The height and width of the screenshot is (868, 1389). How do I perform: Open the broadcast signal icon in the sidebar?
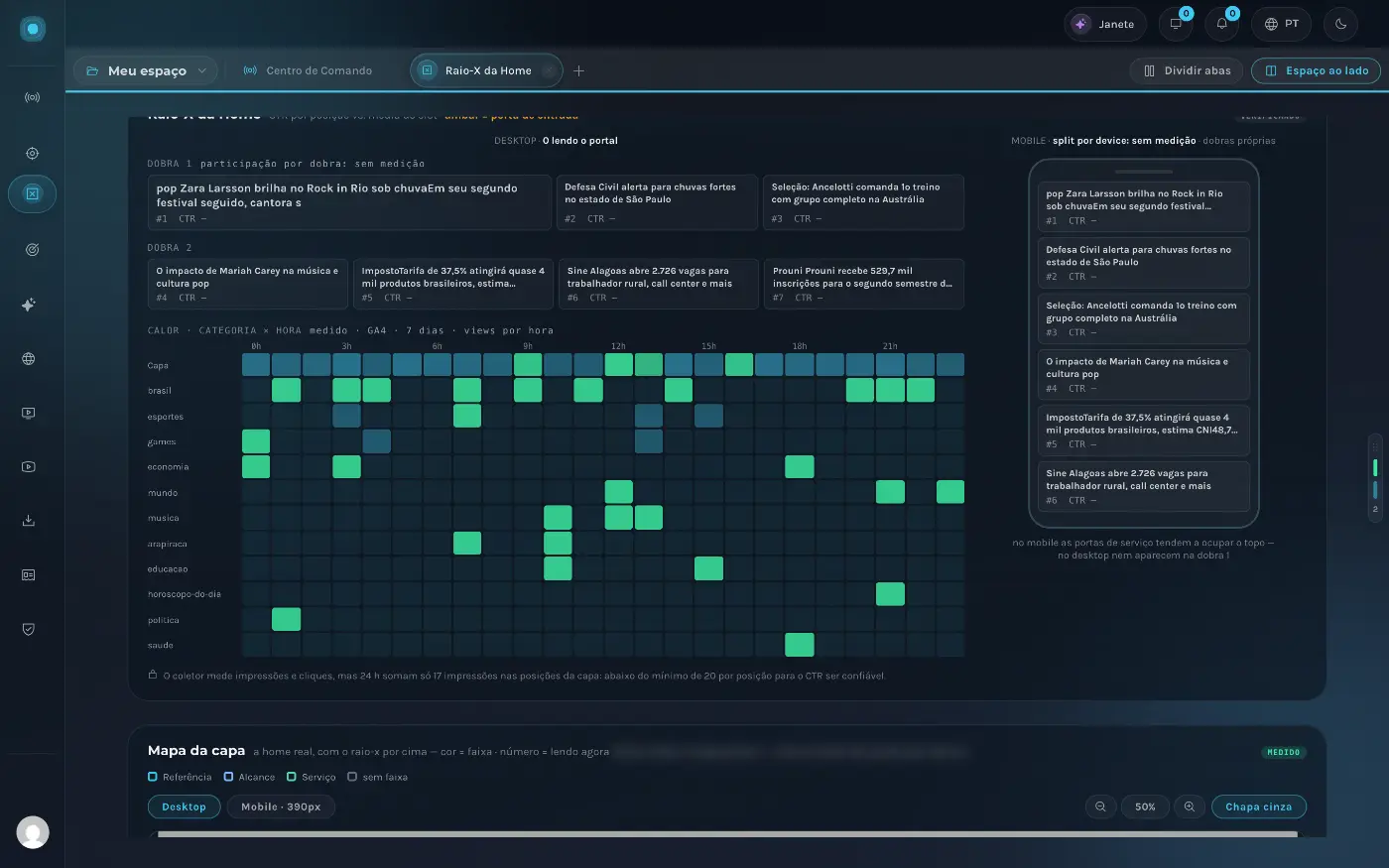click(x=32, y=98)
